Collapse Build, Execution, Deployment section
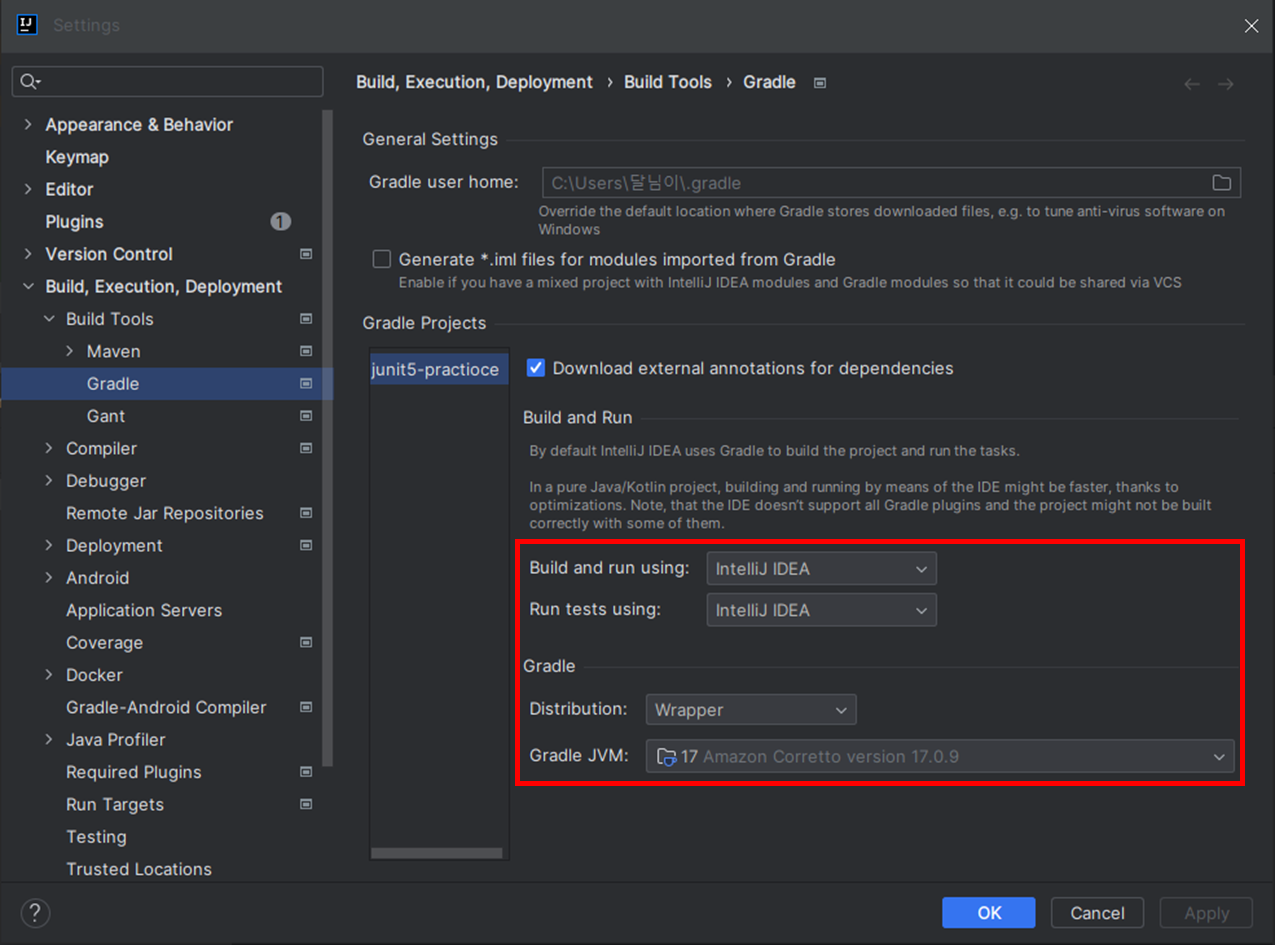 (28, 287)
